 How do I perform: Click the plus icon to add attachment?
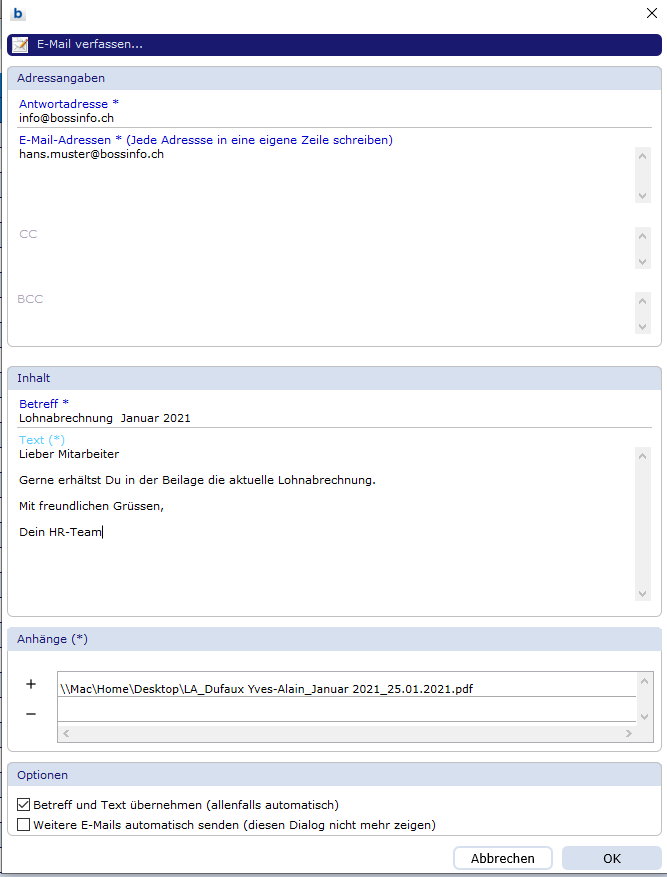[31, 684]
